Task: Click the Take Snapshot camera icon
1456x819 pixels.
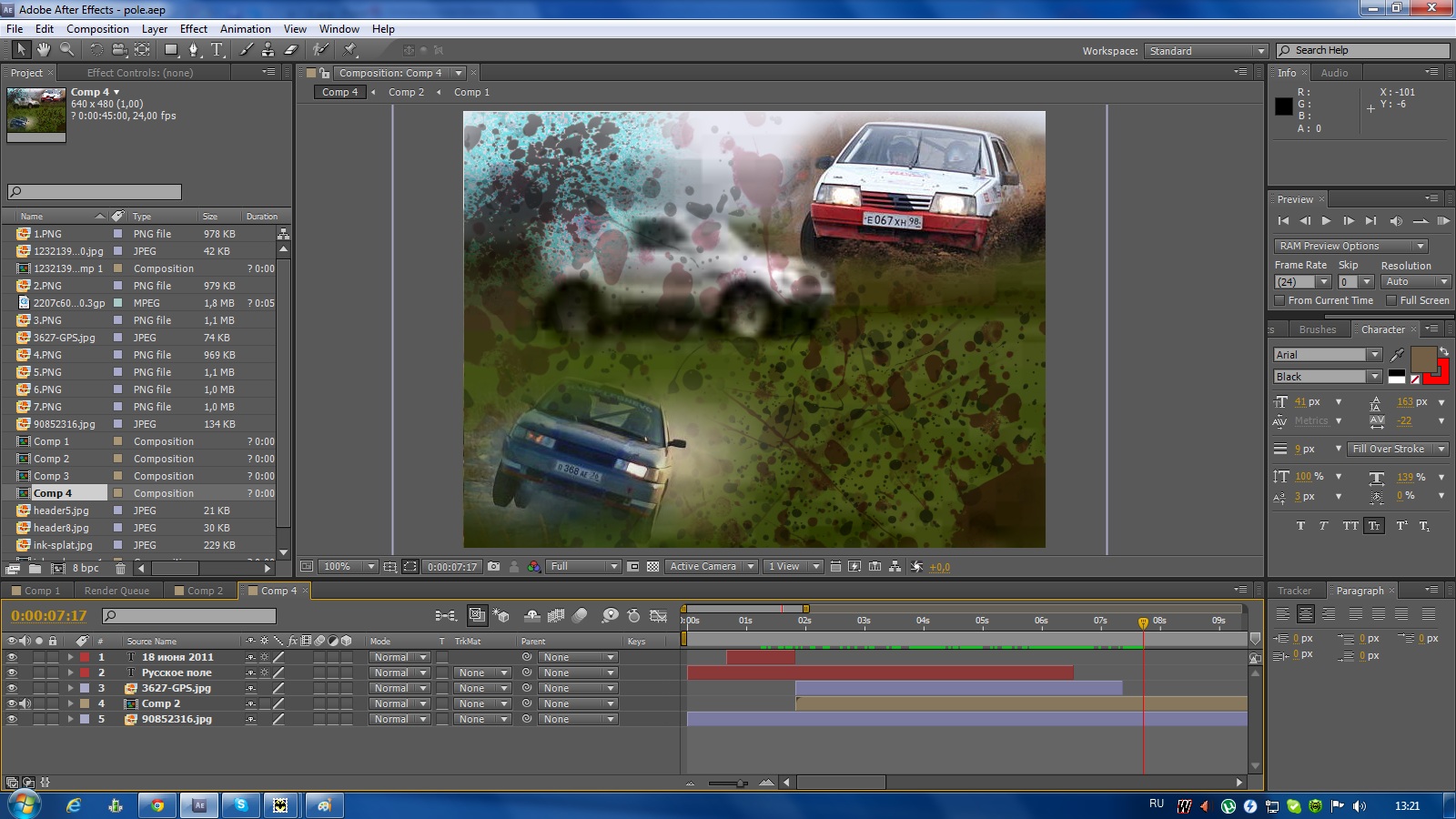Action: coord(493,567)
